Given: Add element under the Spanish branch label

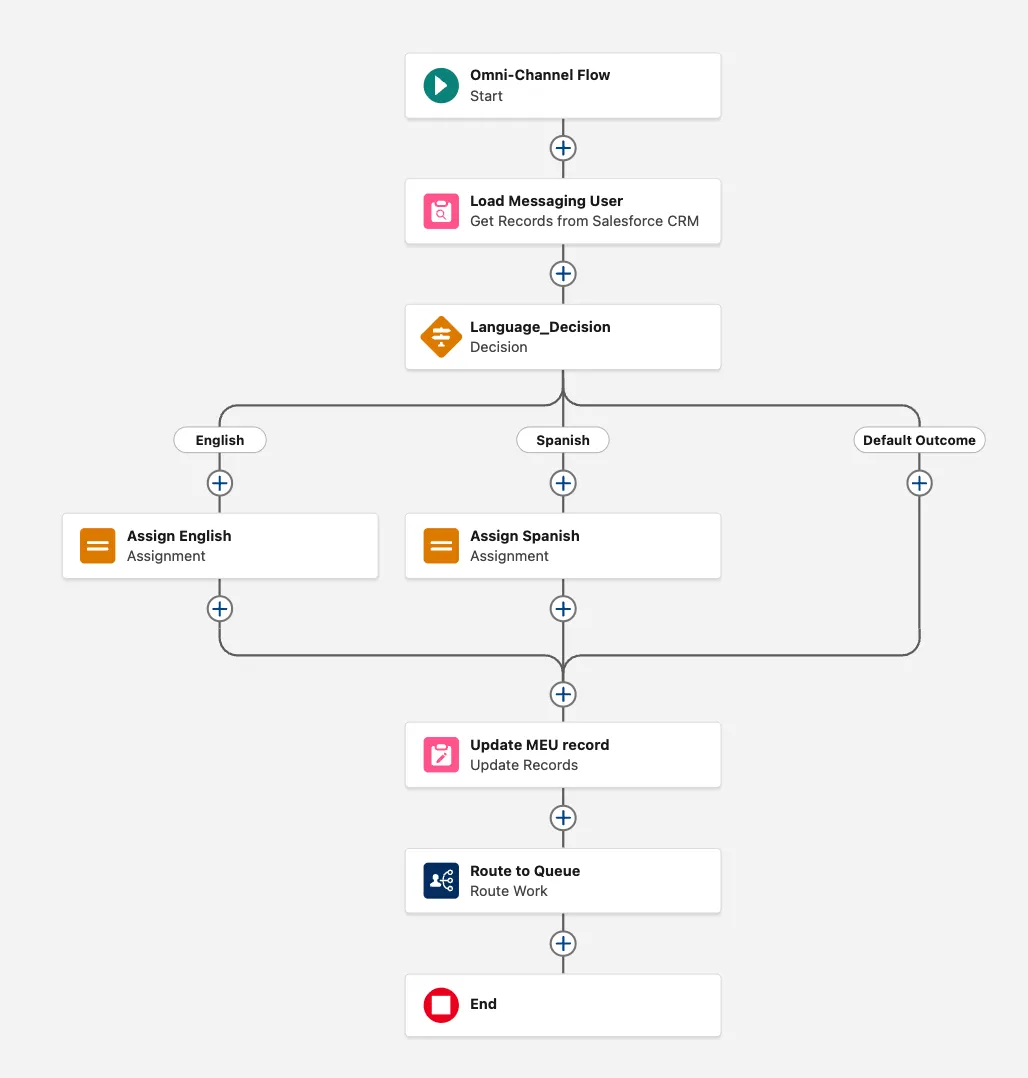Looking at the screenshot, I should click(563, 484).
